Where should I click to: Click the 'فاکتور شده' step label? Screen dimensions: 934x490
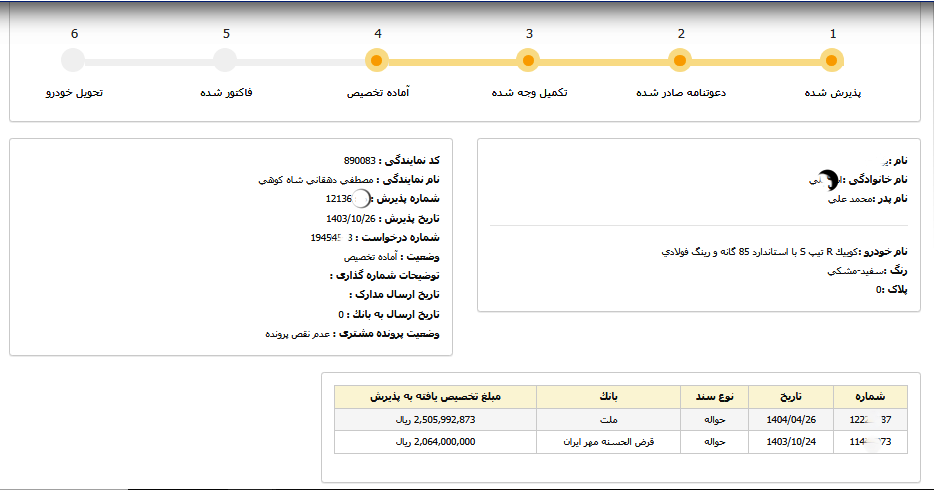coord(226,92)
